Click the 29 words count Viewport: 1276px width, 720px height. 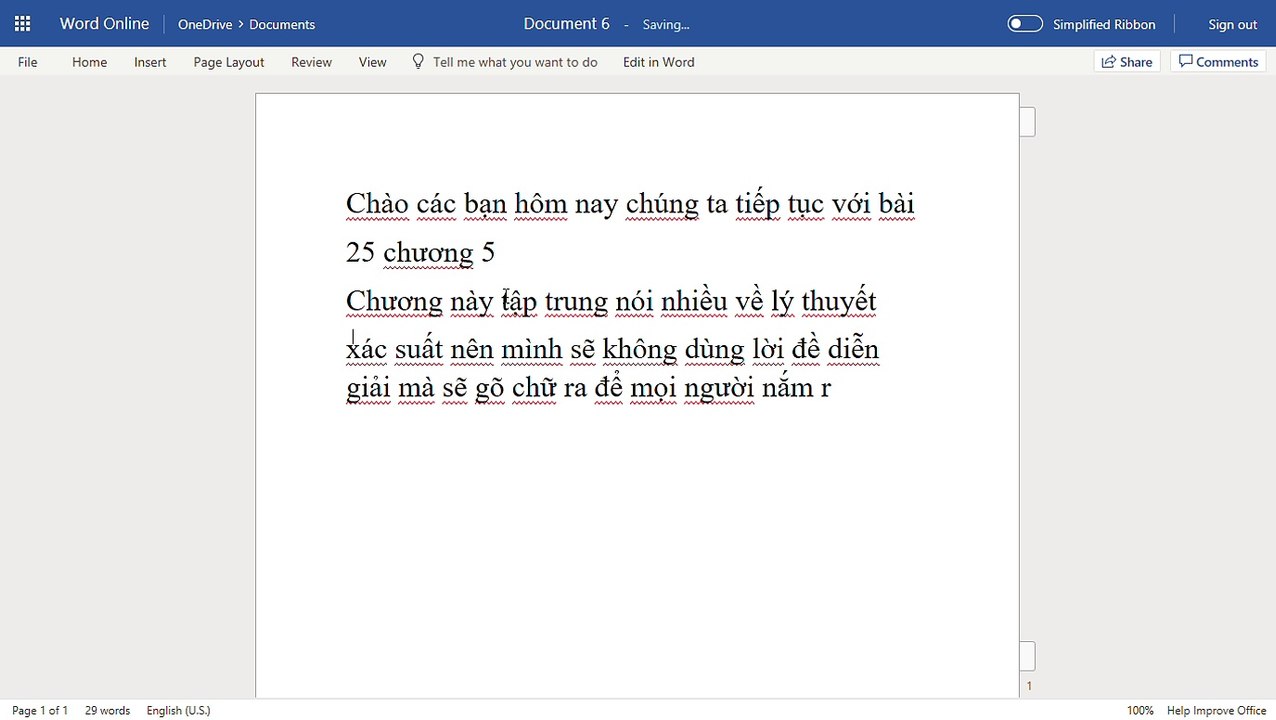pos(107,710)
